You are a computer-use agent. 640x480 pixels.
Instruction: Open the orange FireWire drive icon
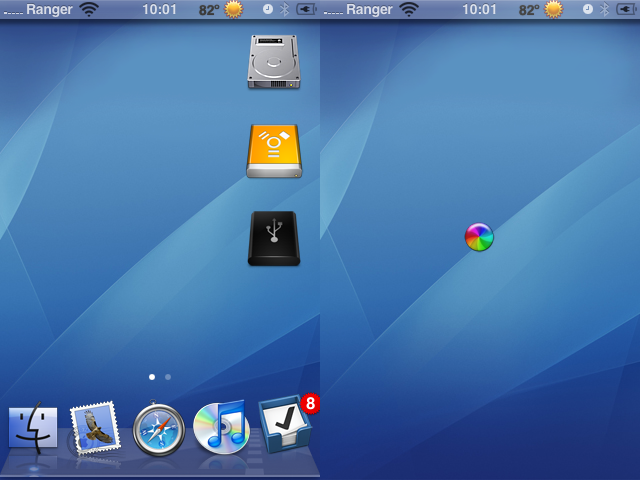tap(274, 151)
